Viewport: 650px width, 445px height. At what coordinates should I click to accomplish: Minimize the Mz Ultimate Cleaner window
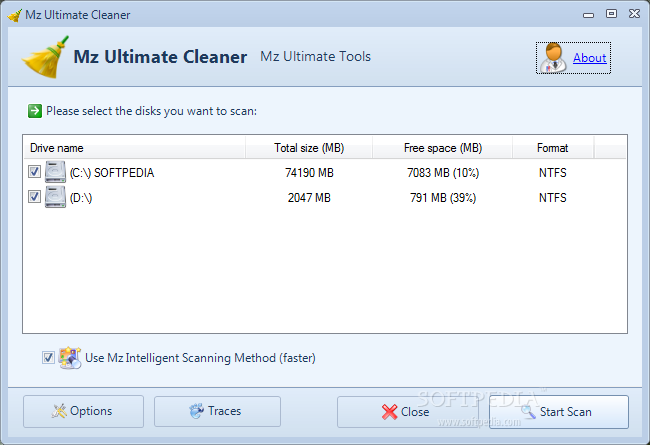tap(588, 15)
